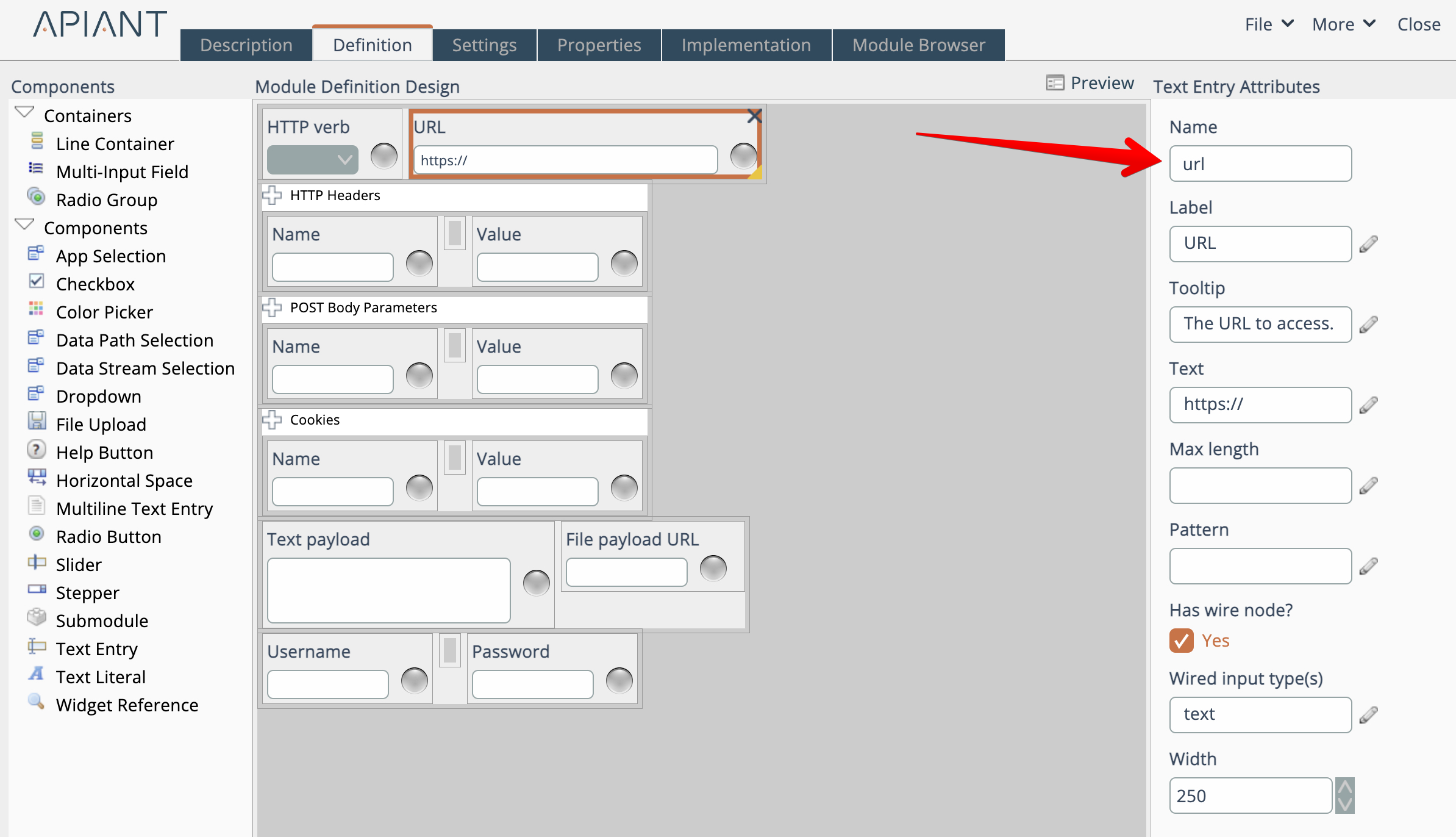This screenshot has height=837, width=1456.
Task: Switch to the Implementation tab
Action: (x=746, y=45)
